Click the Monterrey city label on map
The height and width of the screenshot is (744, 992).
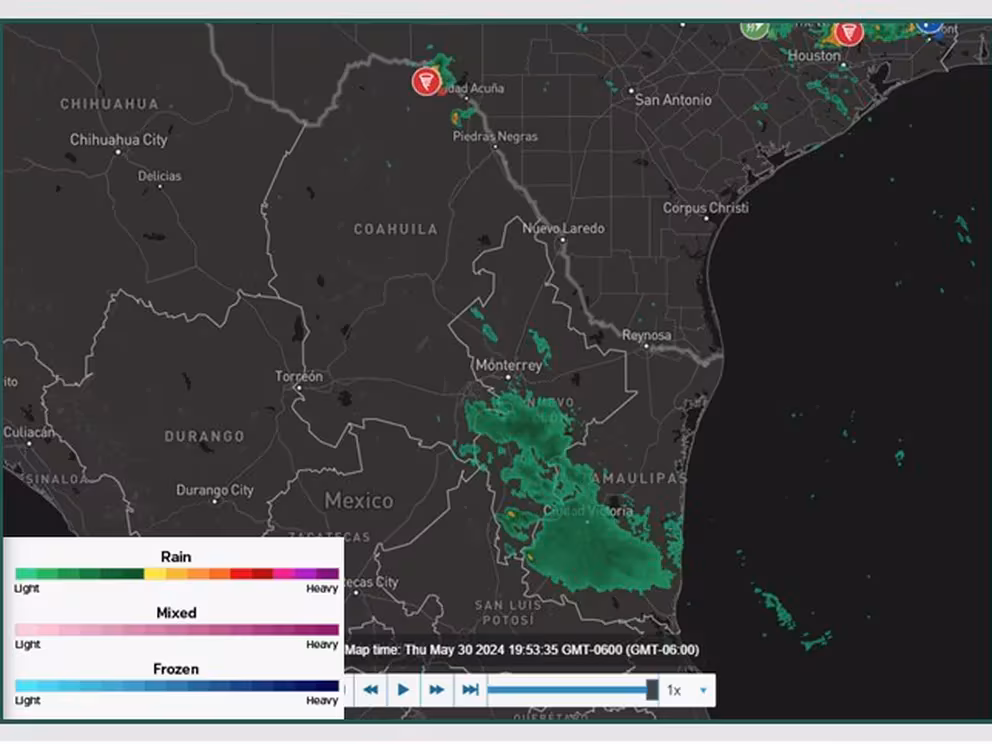pyautogui.click(x=508, y=366)
